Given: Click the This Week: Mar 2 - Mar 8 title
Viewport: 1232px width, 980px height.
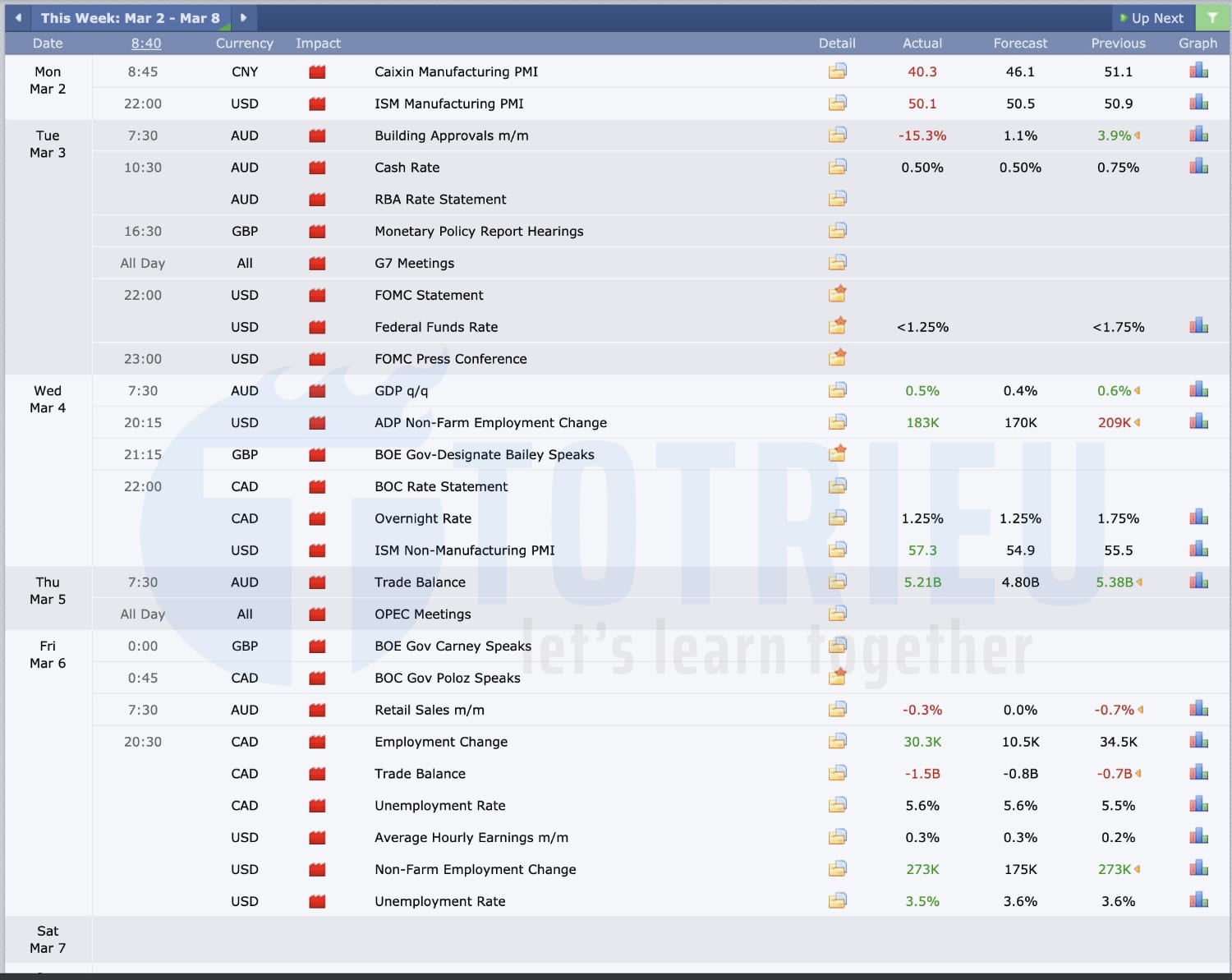Looking at the screenshot, I should (x=131, y=18).
